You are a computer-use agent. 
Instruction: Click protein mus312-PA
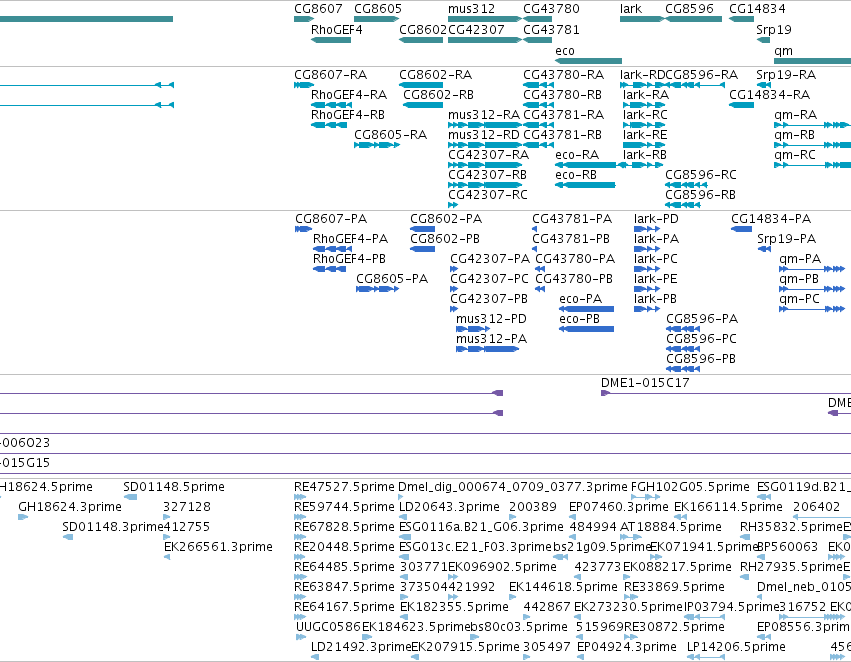click(x=487, y=349)
